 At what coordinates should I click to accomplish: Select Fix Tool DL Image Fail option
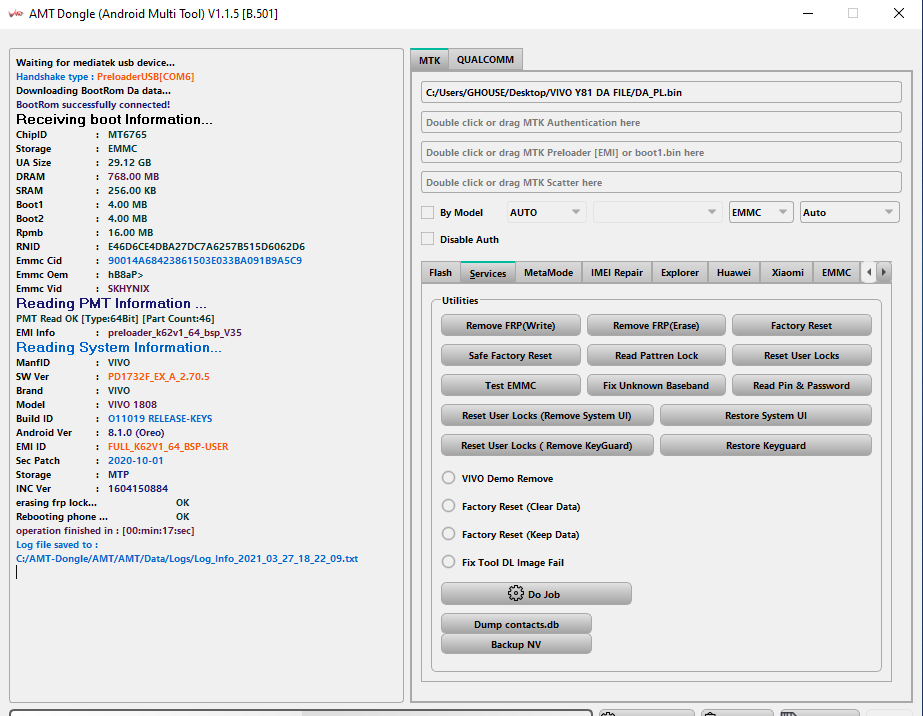click(449, 562)
